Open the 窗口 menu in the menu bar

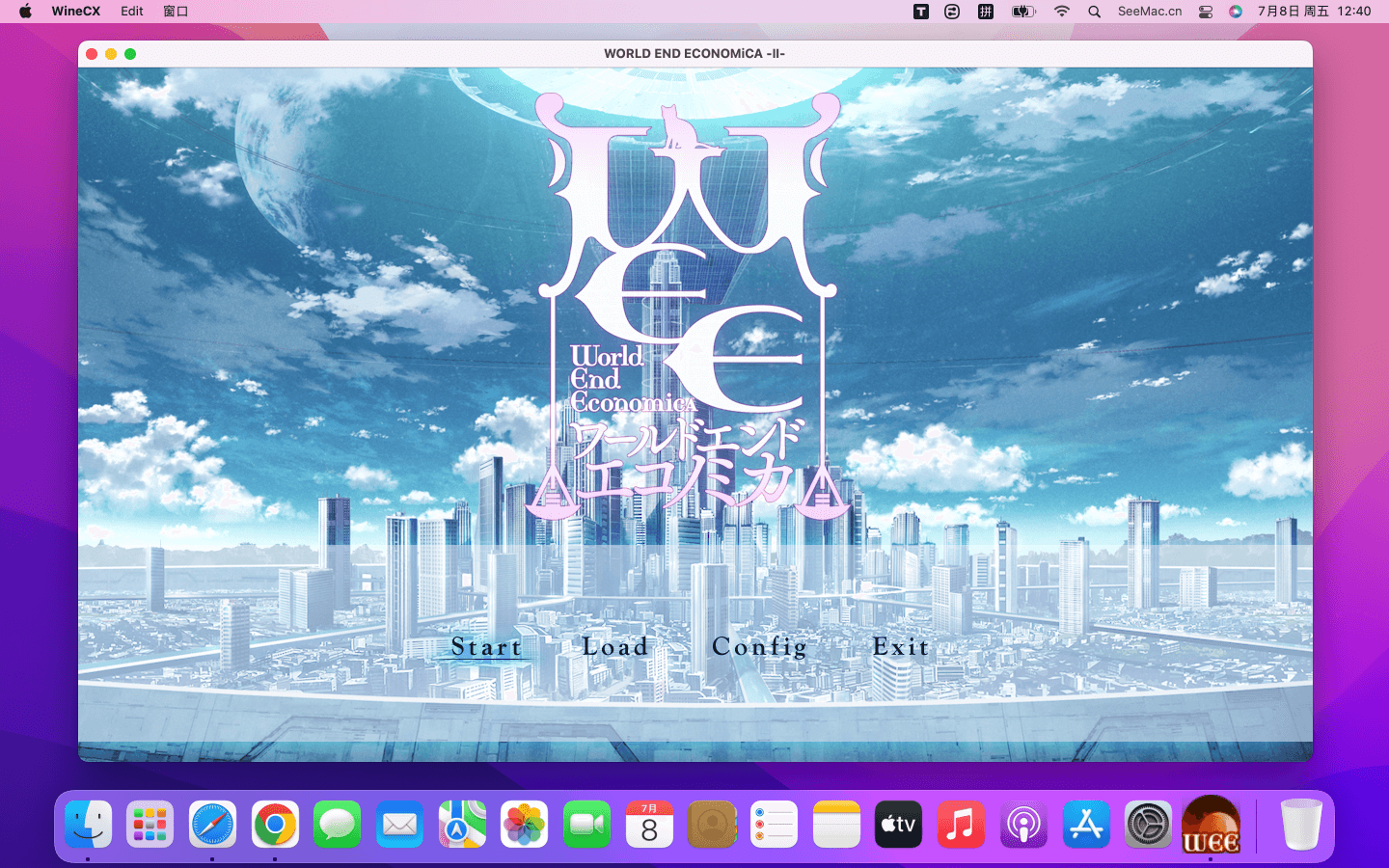(x=176, y=12)
